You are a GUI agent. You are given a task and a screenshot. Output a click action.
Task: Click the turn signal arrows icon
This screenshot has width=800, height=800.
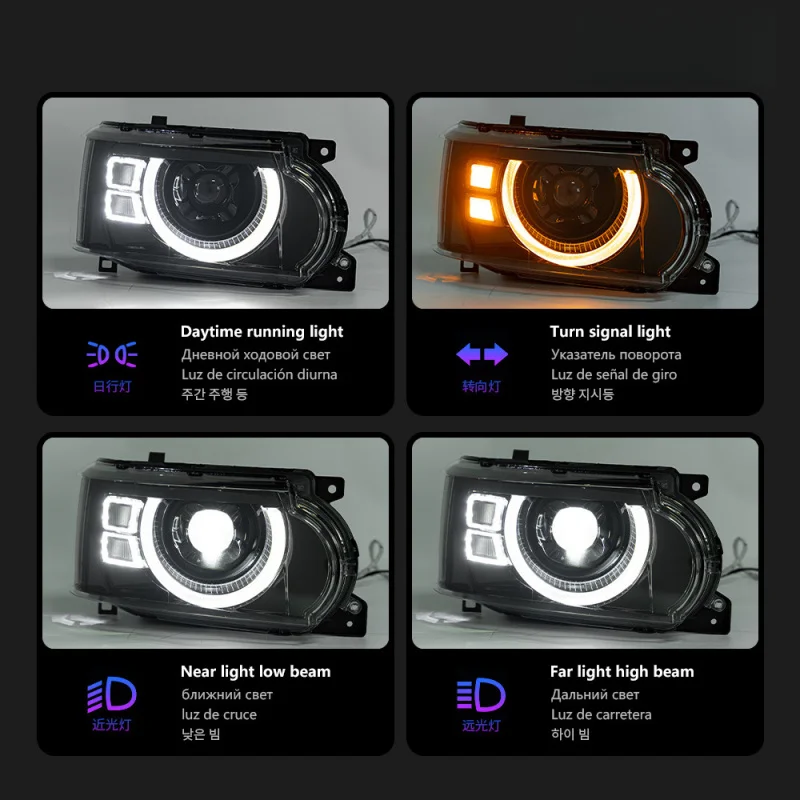pos(482,354)
